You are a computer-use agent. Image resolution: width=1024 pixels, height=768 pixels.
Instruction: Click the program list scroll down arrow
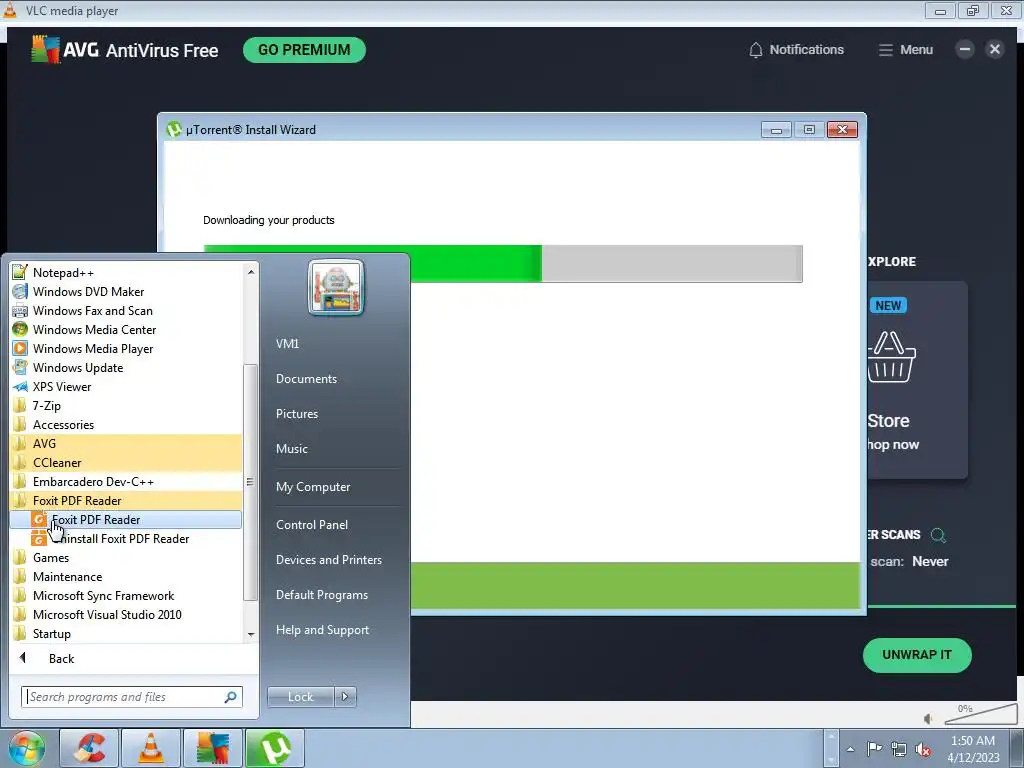tap(251, 635)
